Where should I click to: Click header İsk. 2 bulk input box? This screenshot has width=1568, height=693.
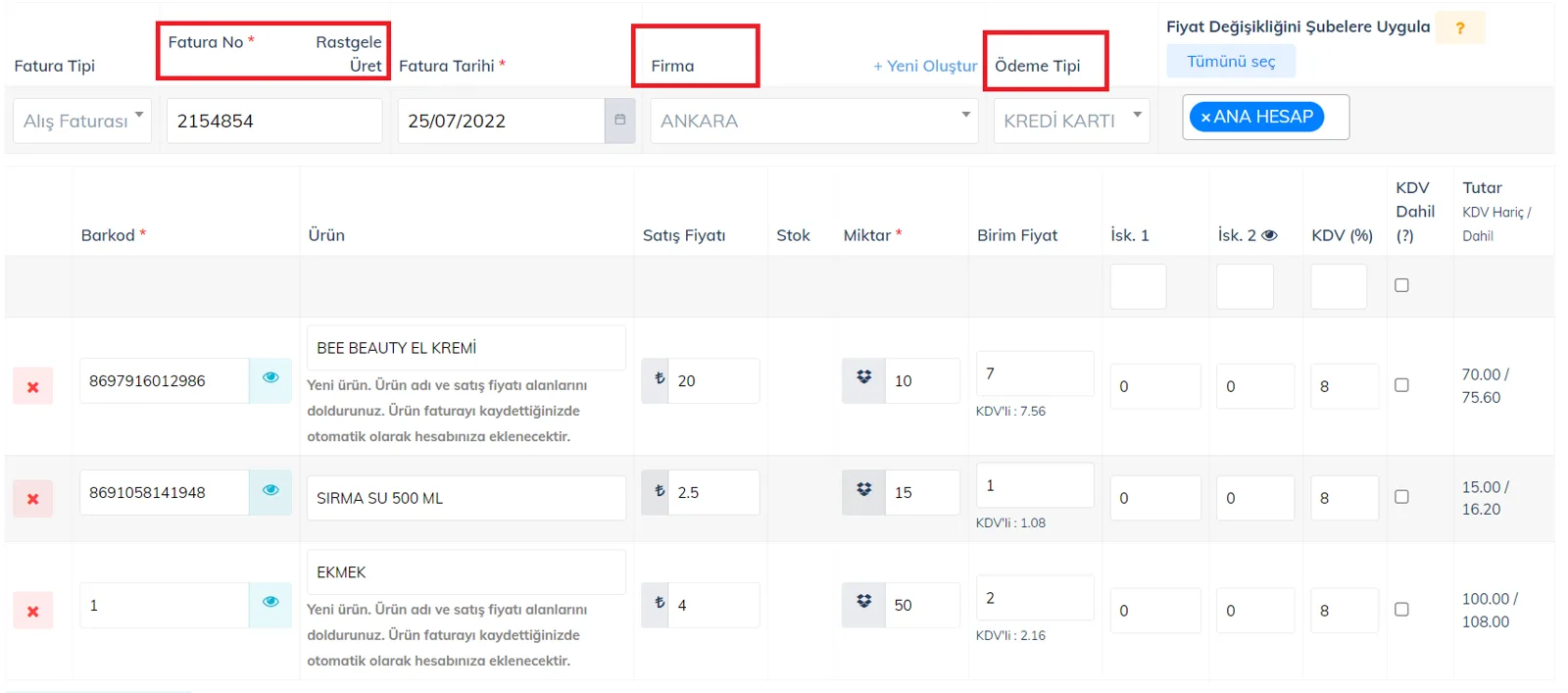(x=1245, y=286)
